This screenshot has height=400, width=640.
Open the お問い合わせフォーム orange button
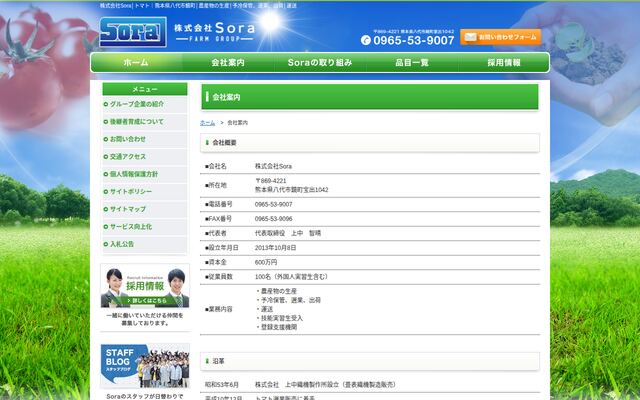click(x=501, y=37)
